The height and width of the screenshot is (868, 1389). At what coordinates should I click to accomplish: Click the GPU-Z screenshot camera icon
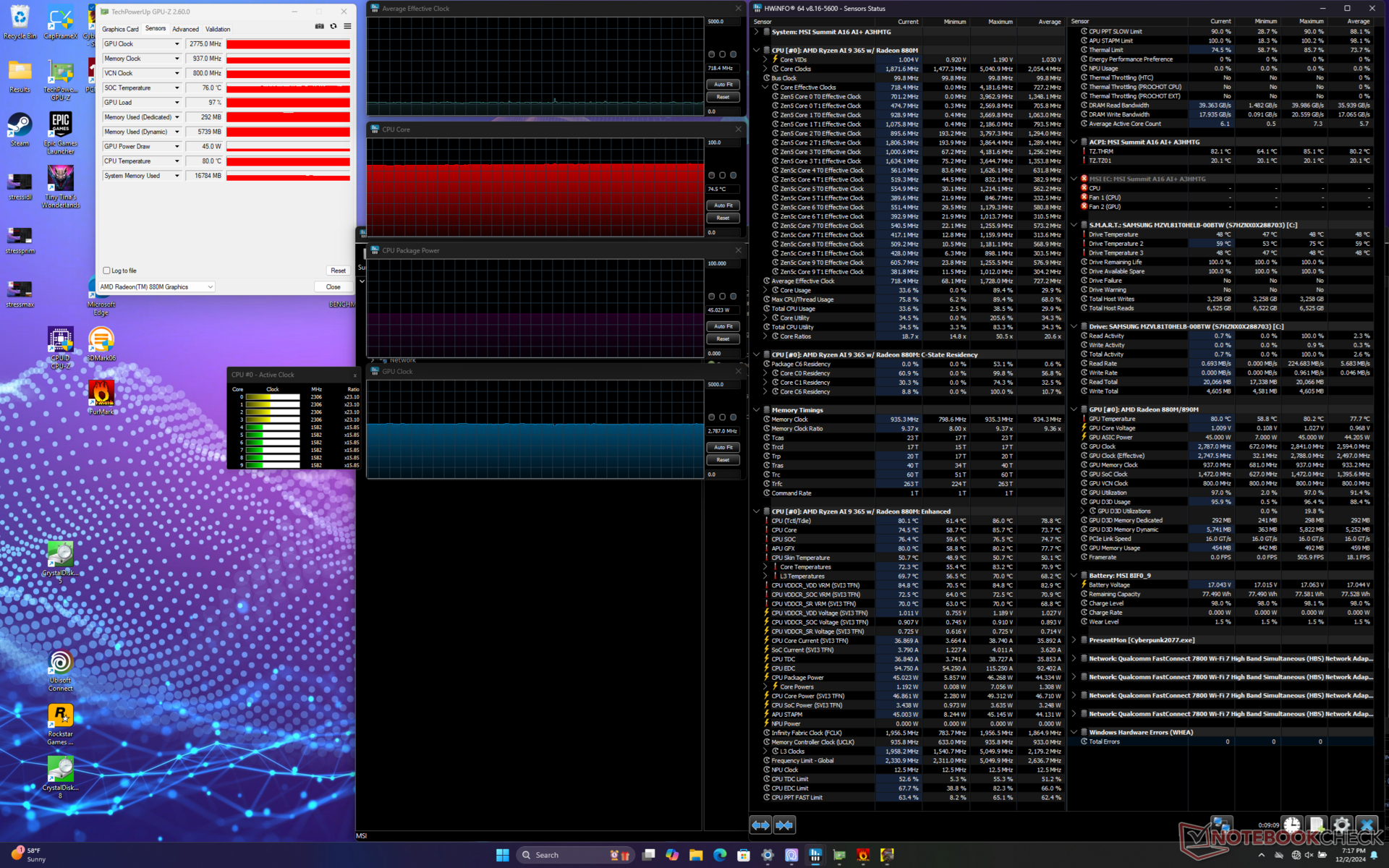319,27
